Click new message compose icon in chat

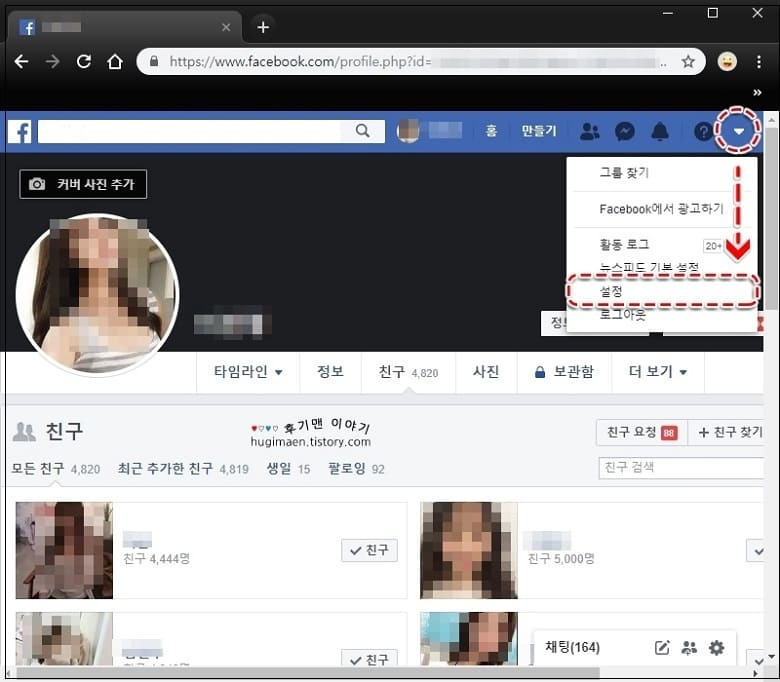tap(662, 648)
